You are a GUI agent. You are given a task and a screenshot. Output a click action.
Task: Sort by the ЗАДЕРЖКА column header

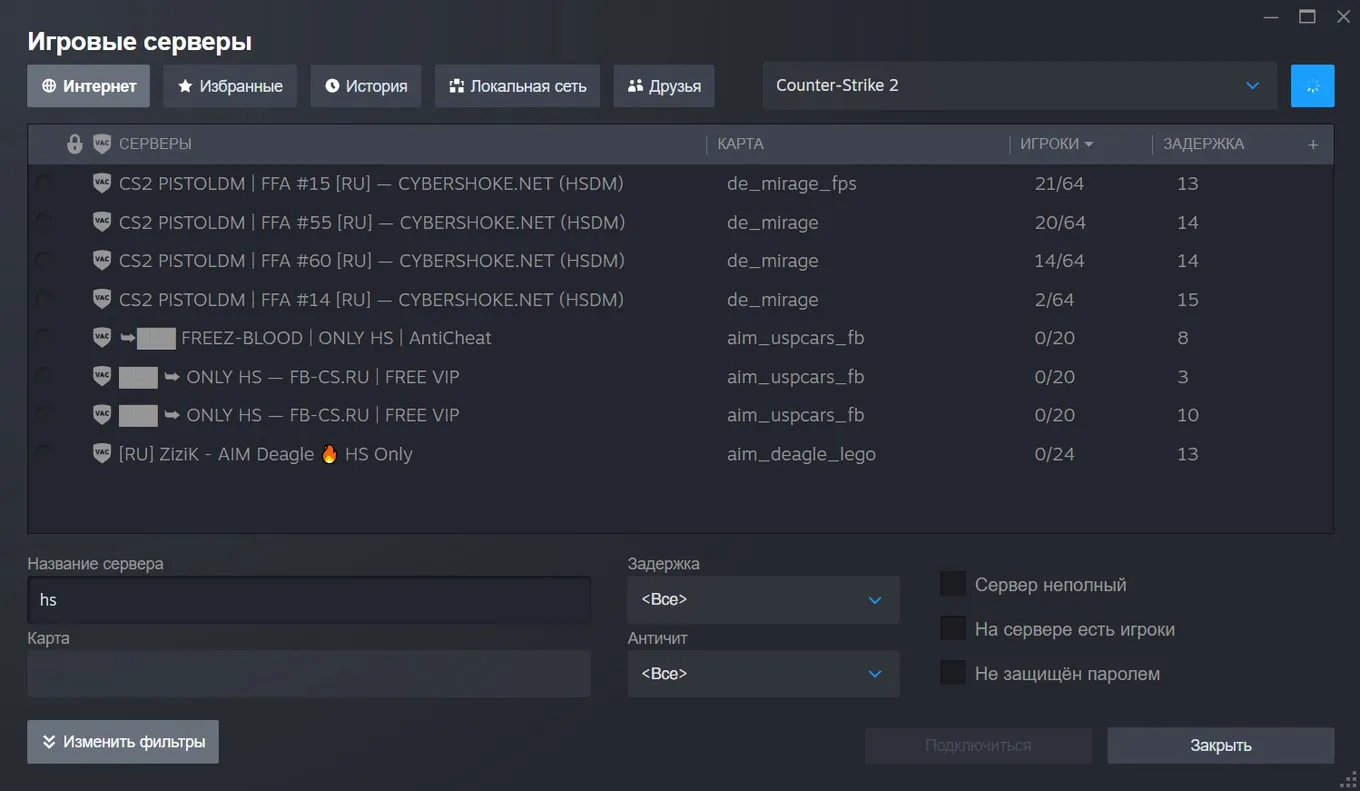[x=1204, y=144]
